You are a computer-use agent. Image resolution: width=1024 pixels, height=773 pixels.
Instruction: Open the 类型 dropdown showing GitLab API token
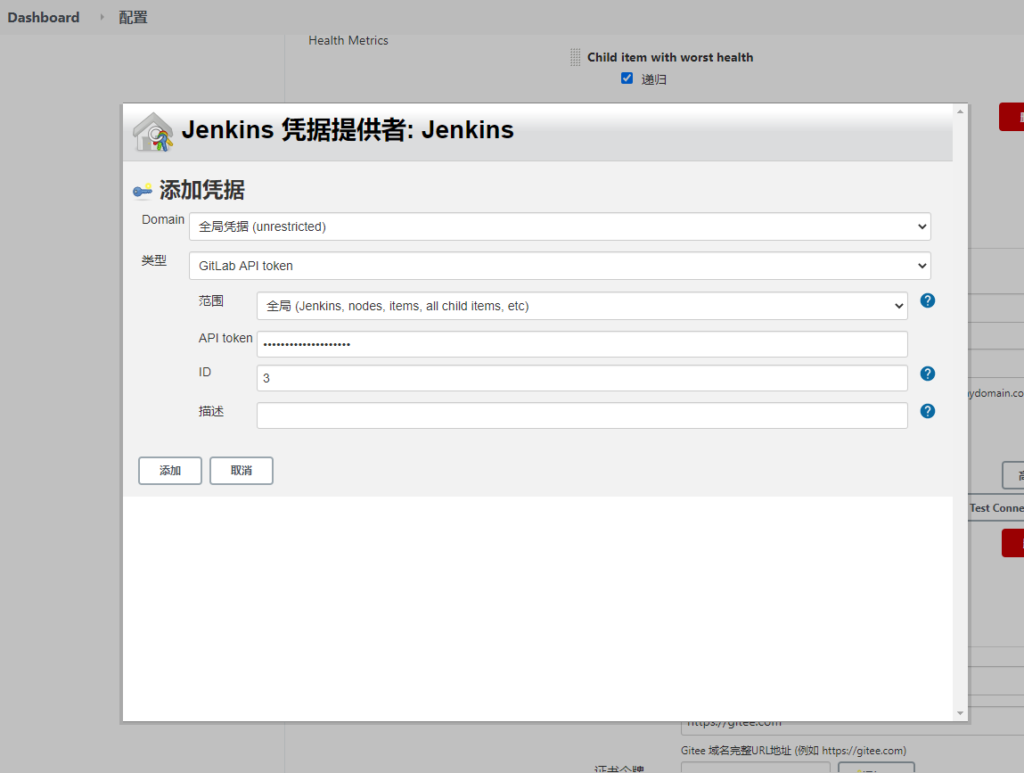pos(560,266)
